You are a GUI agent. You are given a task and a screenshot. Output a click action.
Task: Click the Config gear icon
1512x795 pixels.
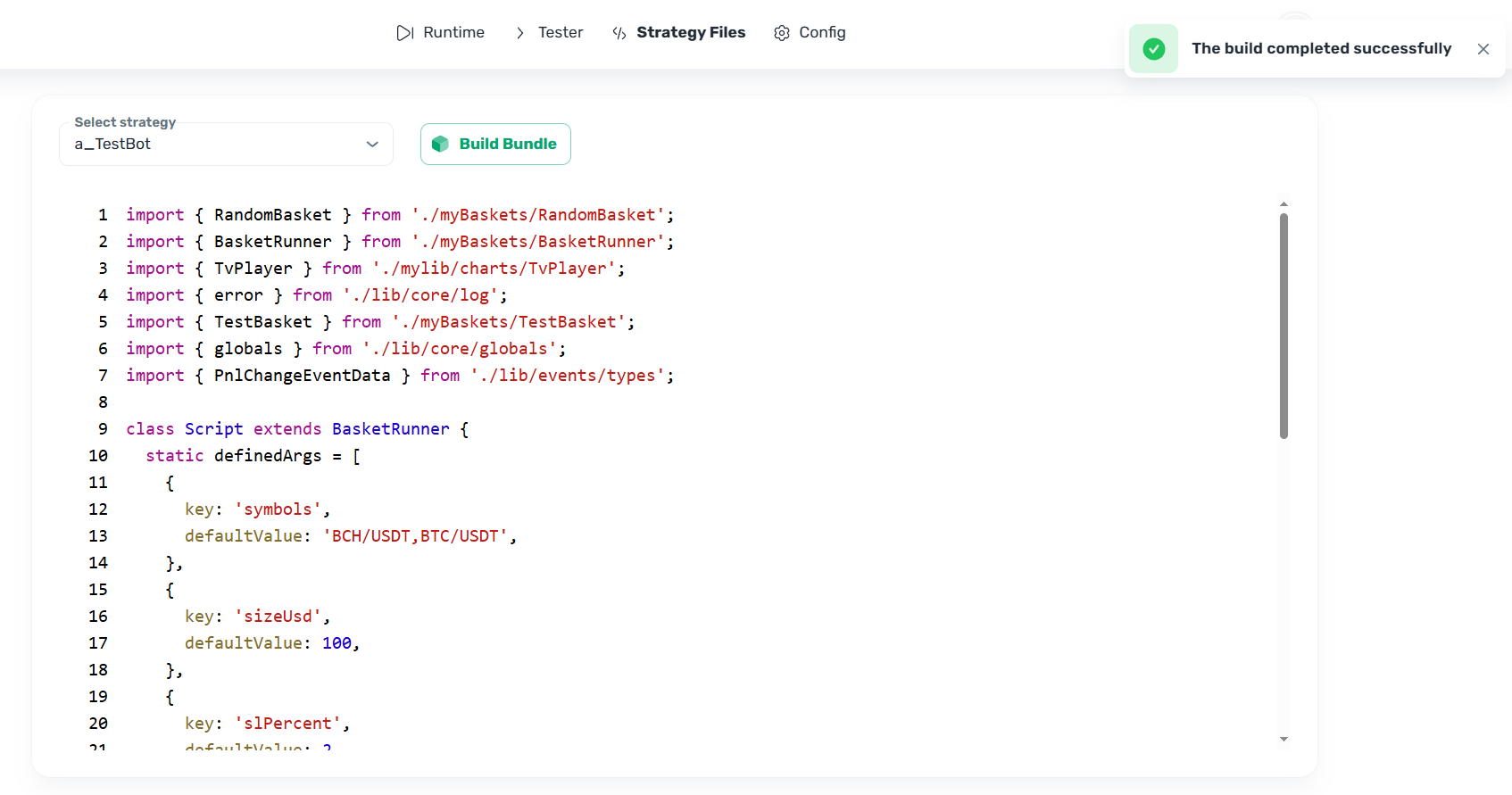tap(782, 33)
